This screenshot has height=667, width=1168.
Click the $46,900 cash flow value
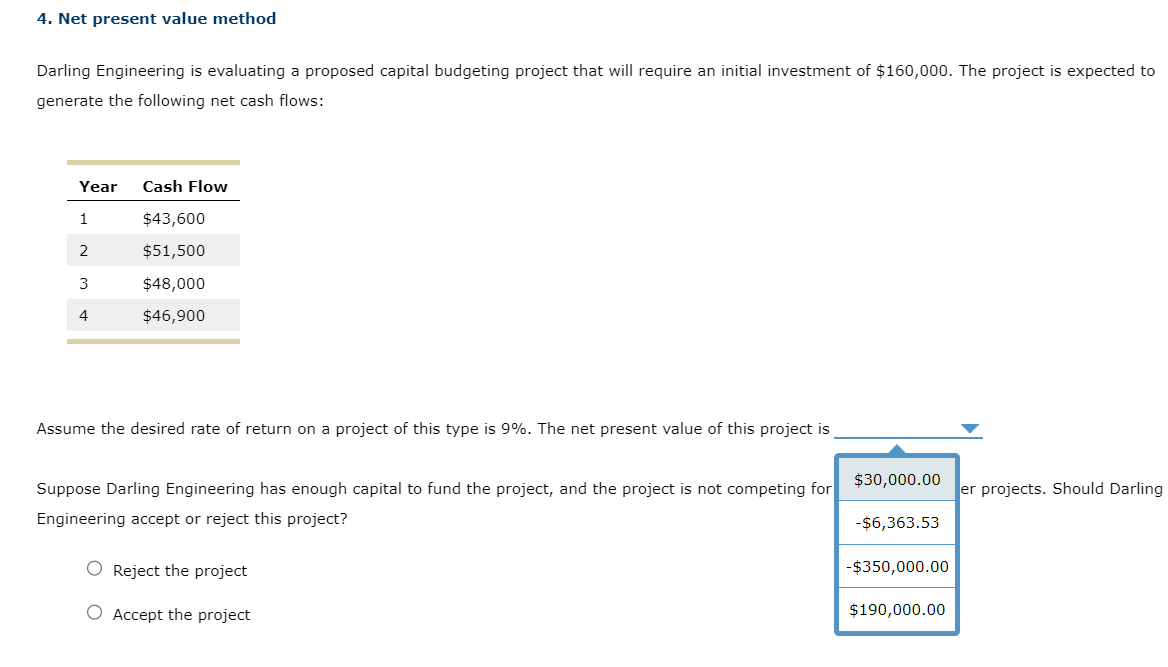click(174, 315)
